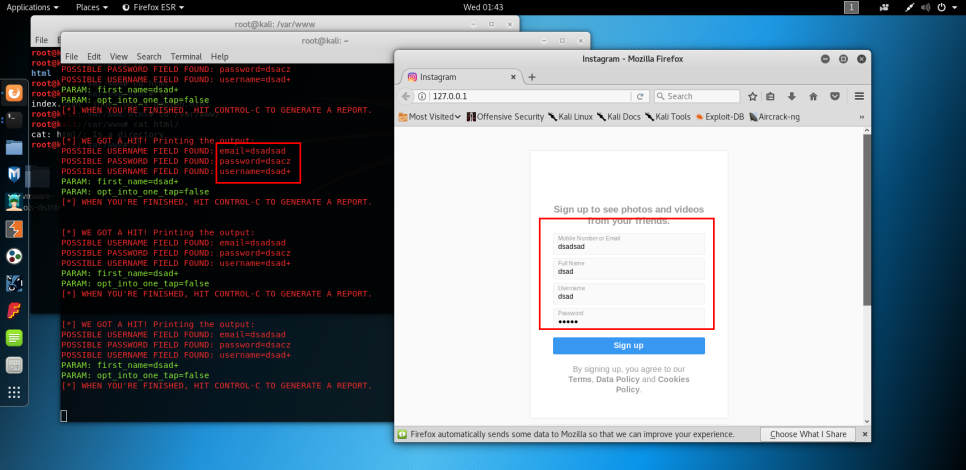The height and width of the screenshot is (470, 966).
Task: Show site information icon in URL bar
Action: tap(421, 97)
